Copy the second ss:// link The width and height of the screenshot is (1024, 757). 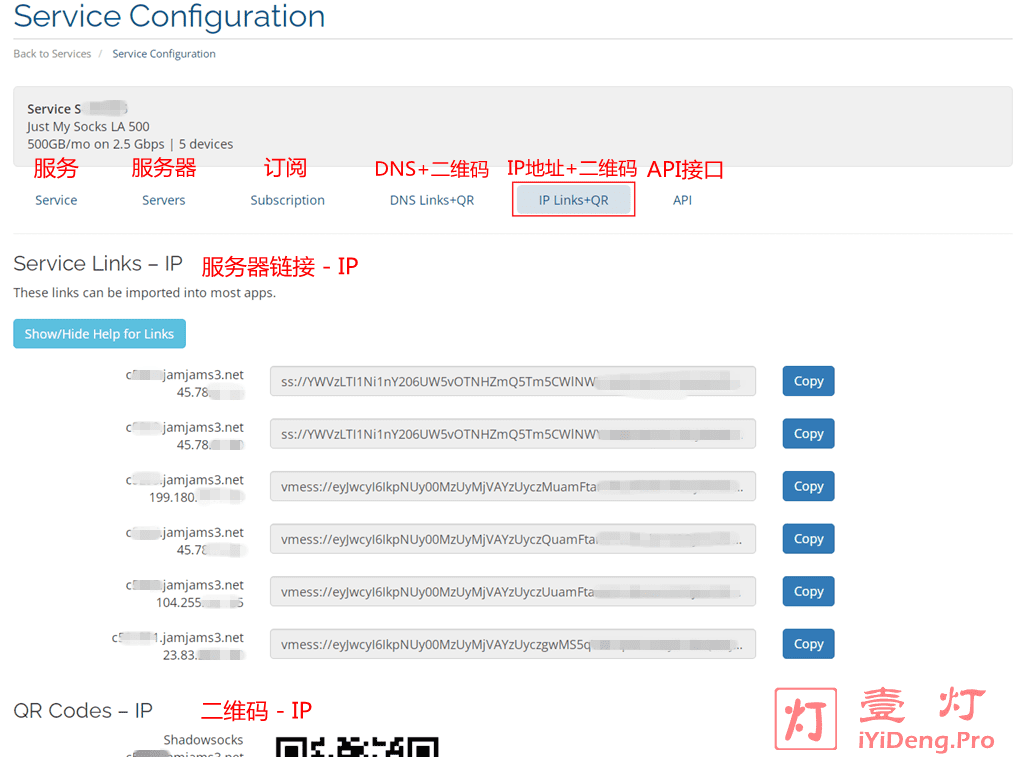[808, 434]
